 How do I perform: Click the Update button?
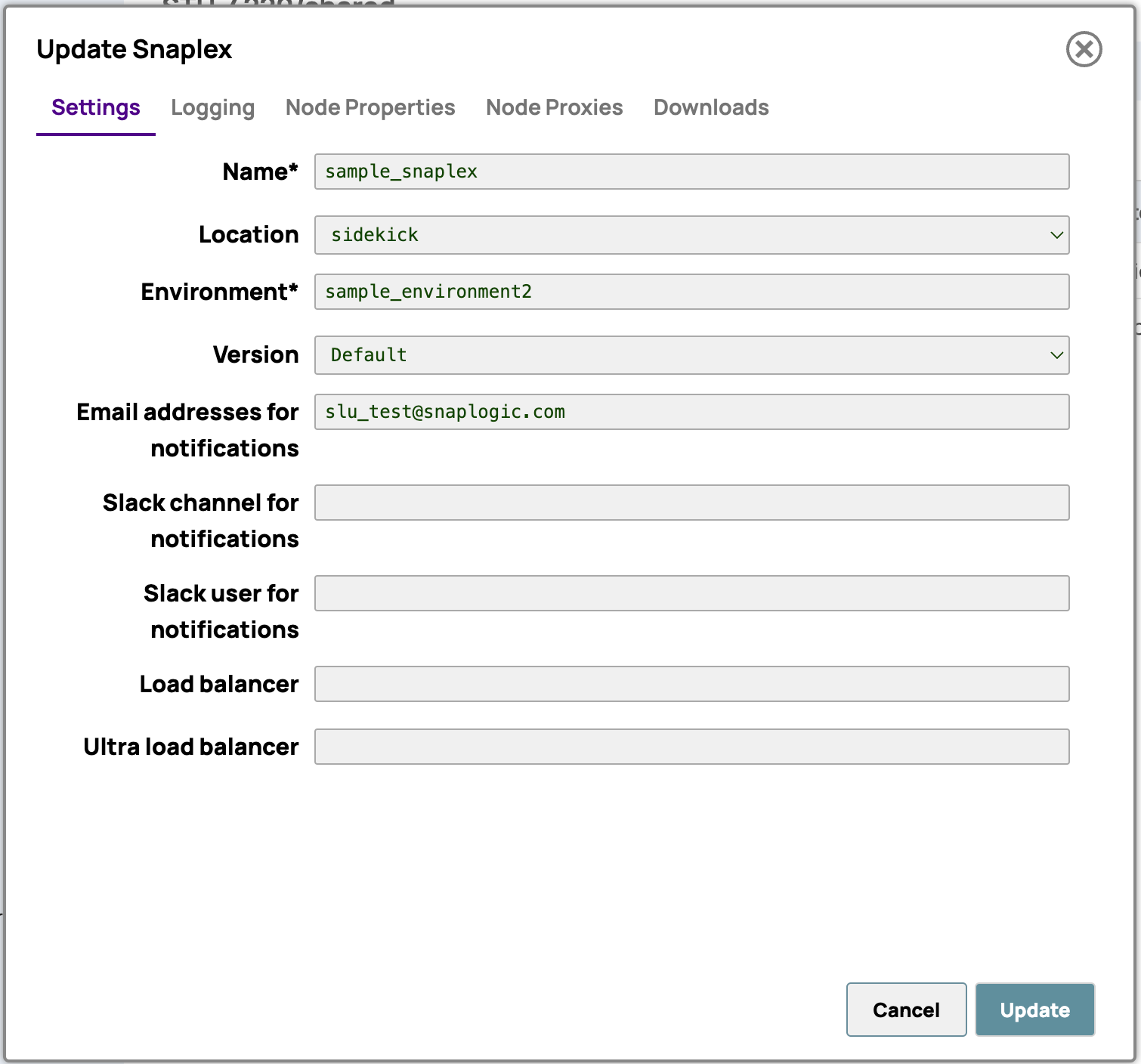pos(1034,1010)
